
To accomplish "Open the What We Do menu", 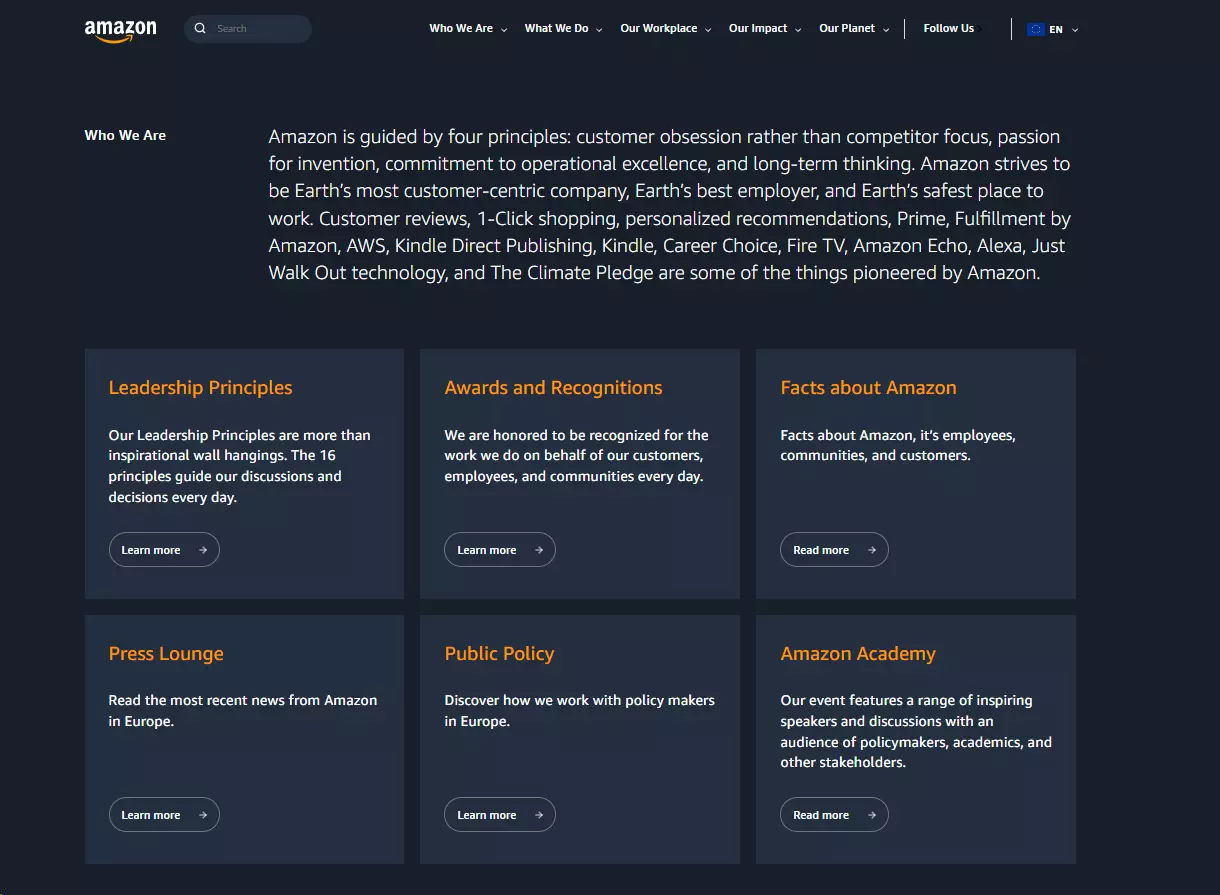I will coord(556,28).
